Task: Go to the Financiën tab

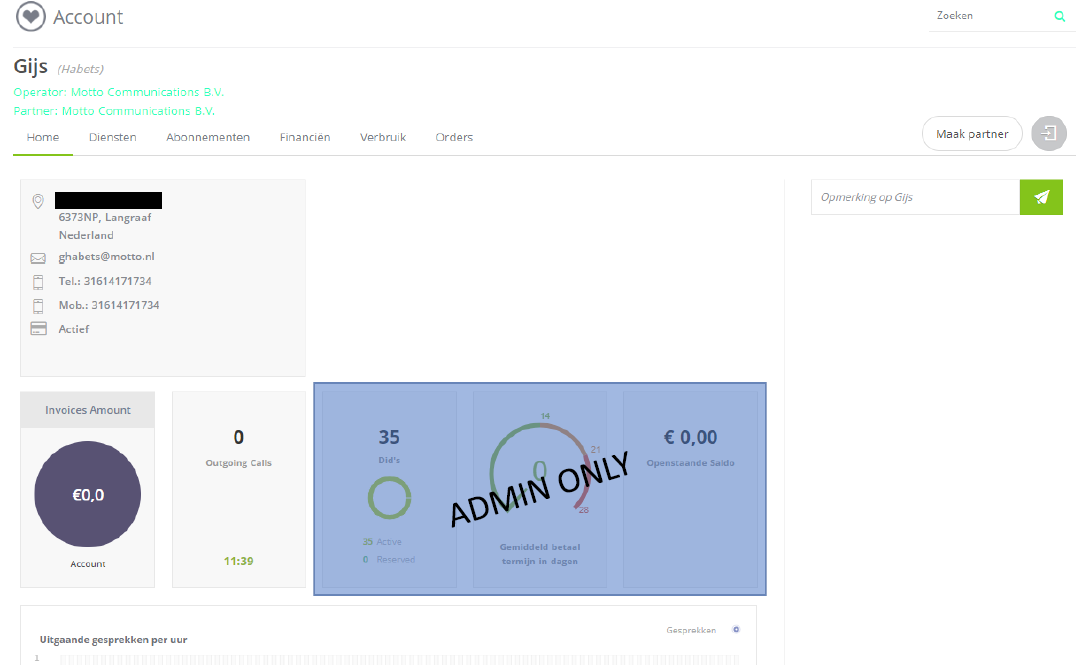Action: pos(305,137)
